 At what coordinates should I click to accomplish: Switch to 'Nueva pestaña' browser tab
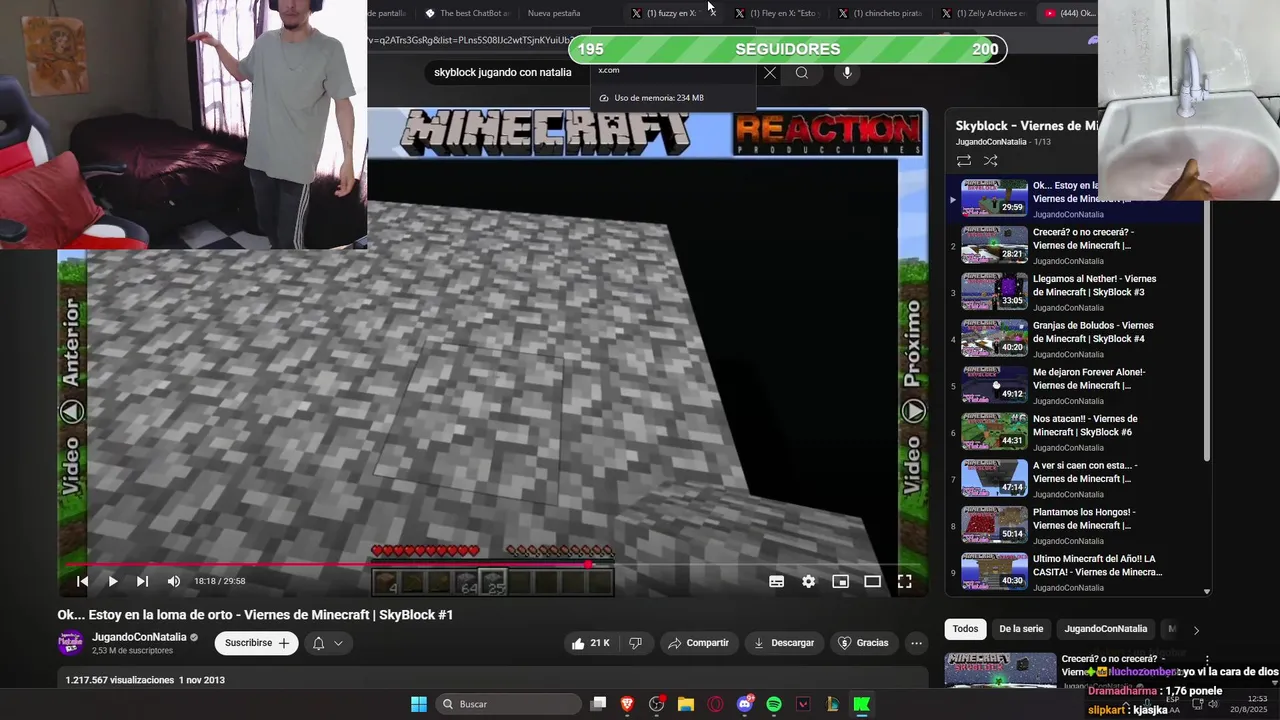pyautogui.click(x=553, y=13)
